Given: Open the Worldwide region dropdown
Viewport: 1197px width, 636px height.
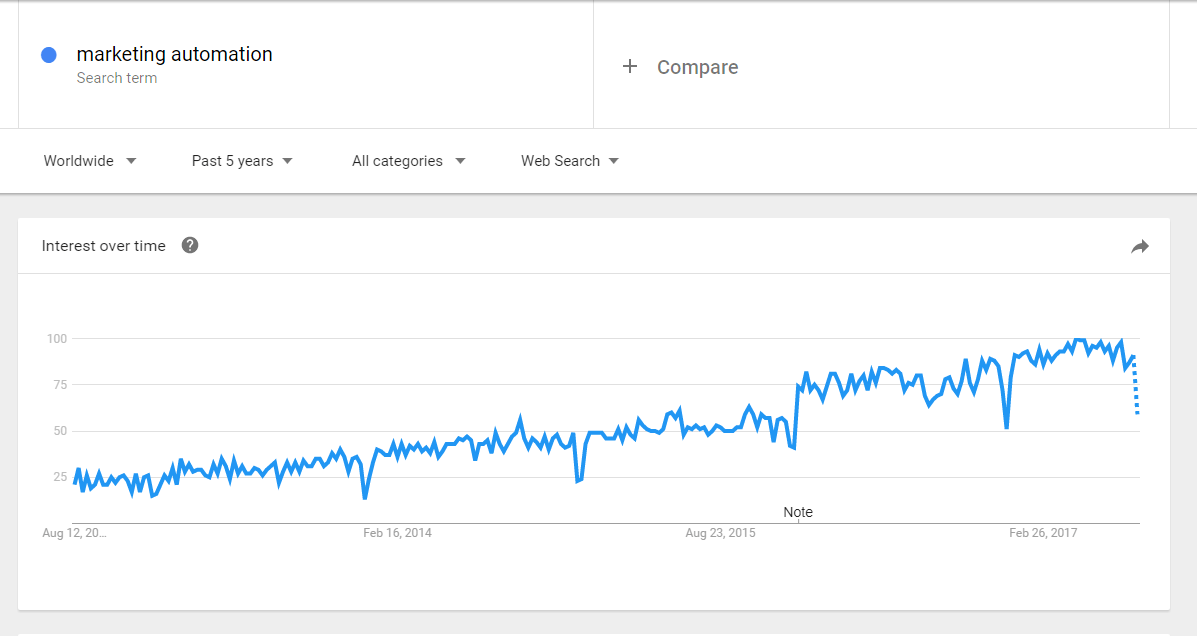Looking at the screenshot, I should pyautogui.click(x=90, y=161).
